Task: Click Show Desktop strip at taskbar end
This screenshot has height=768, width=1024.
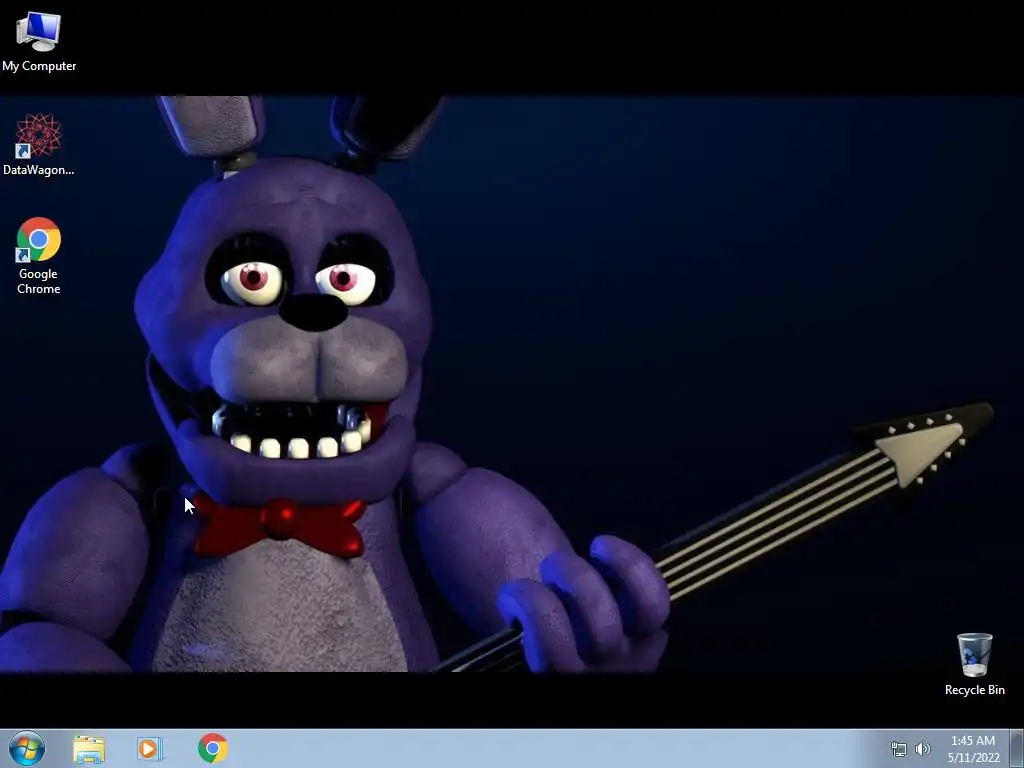Action: [1017, 748]
